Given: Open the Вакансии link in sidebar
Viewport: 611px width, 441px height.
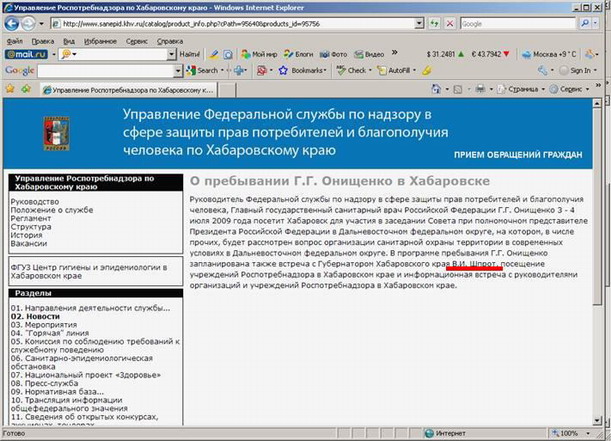Looking at the screenshot, I should coord(29,243).
